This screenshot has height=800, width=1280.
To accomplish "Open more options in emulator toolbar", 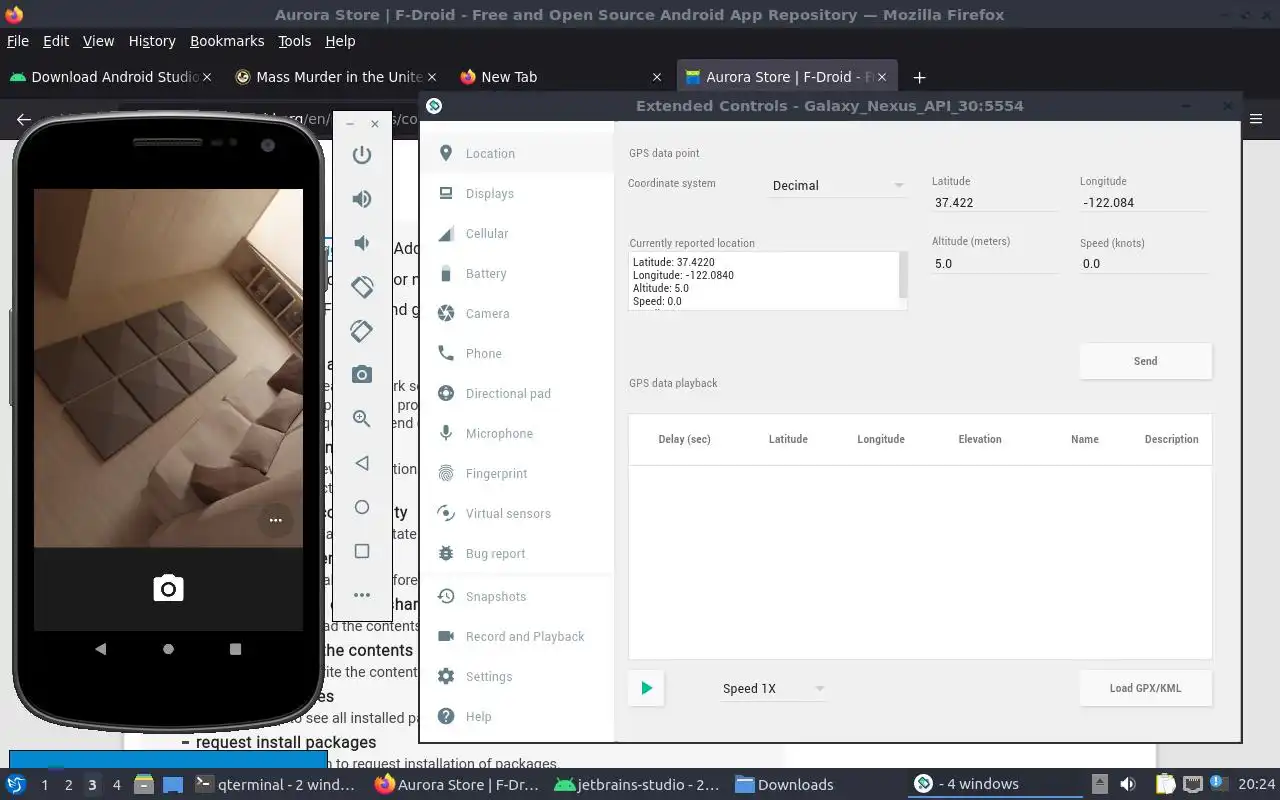I will (362, 595).
